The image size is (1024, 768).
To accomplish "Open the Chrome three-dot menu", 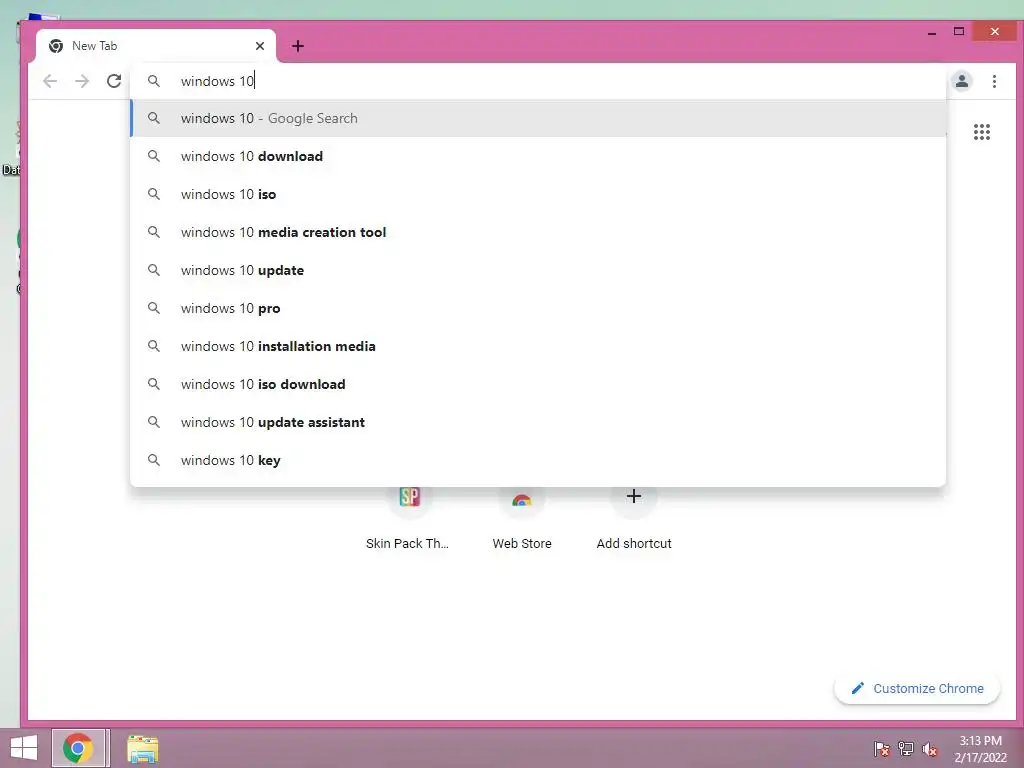I will 994,81.
